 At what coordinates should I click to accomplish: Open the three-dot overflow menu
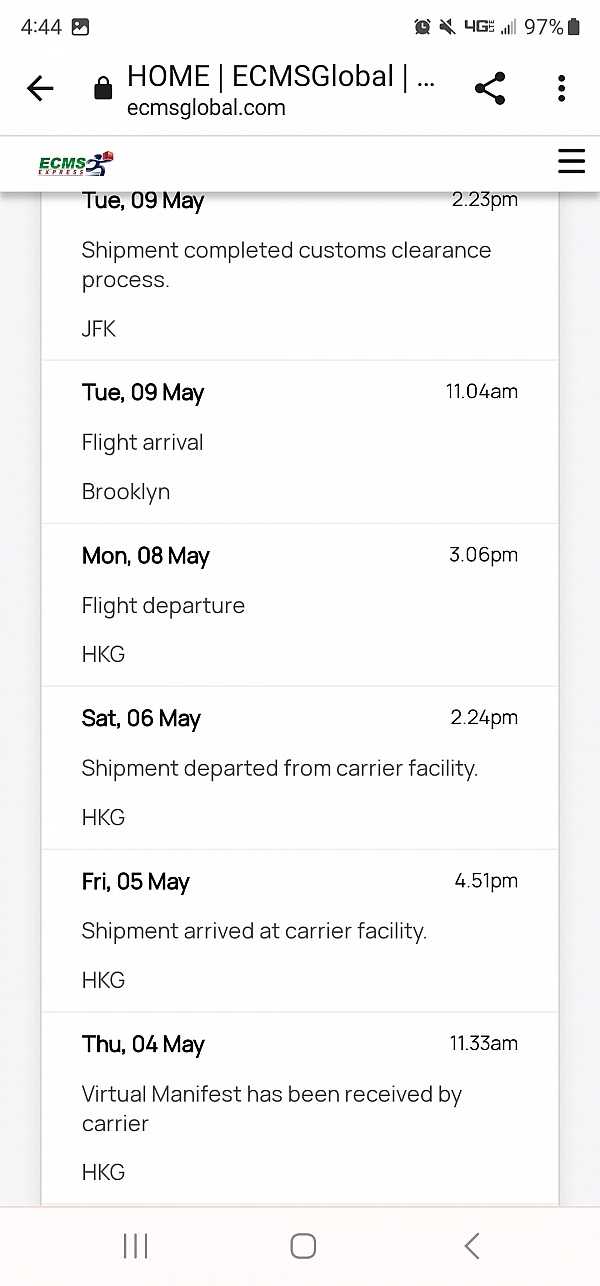click(562, 89)
